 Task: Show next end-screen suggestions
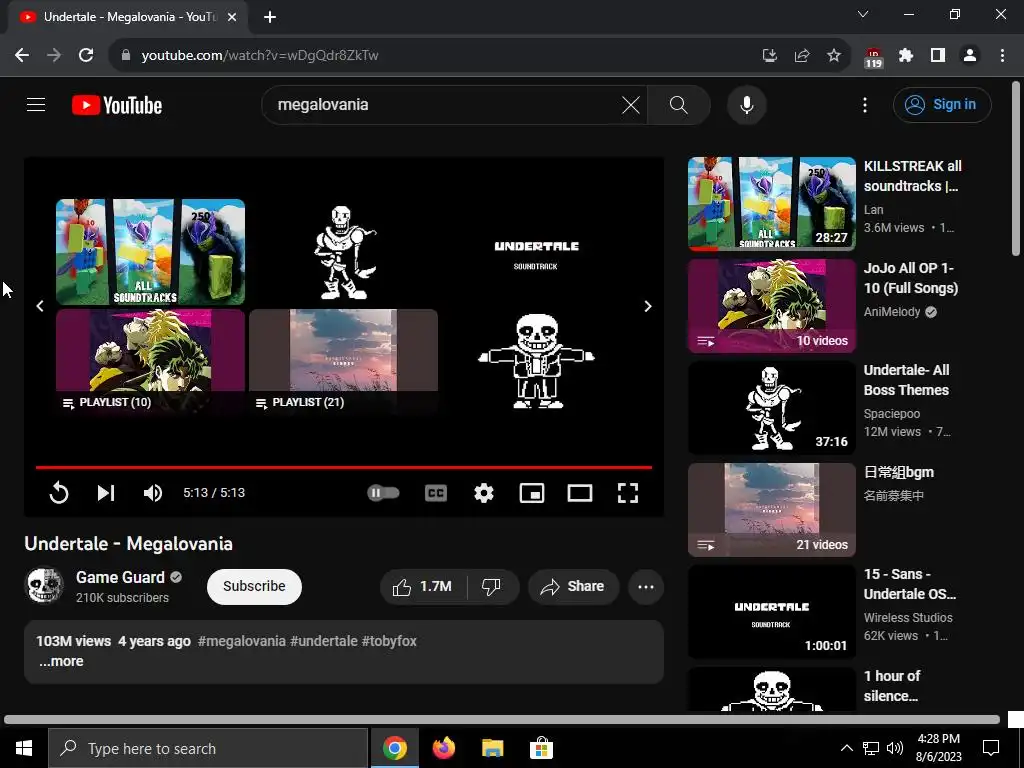click(x=647, y=306)
